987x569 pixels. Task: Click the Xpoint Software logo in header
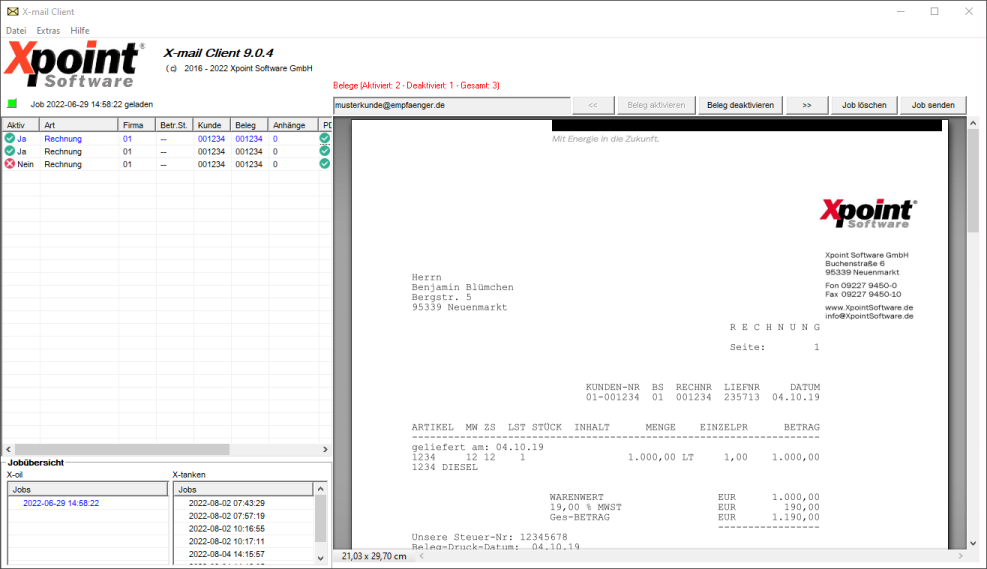click(x=74, y=64)
